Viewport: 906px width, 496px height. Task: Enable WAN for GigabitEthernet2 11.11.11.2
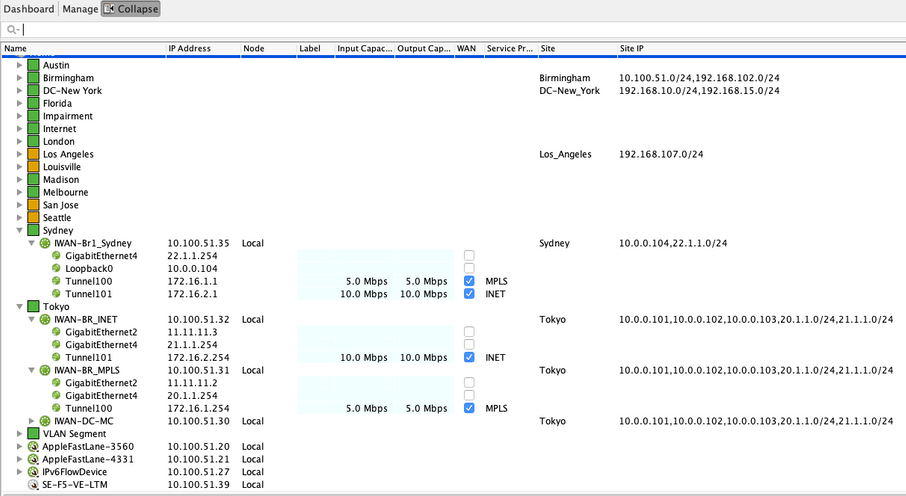(469, 383)
